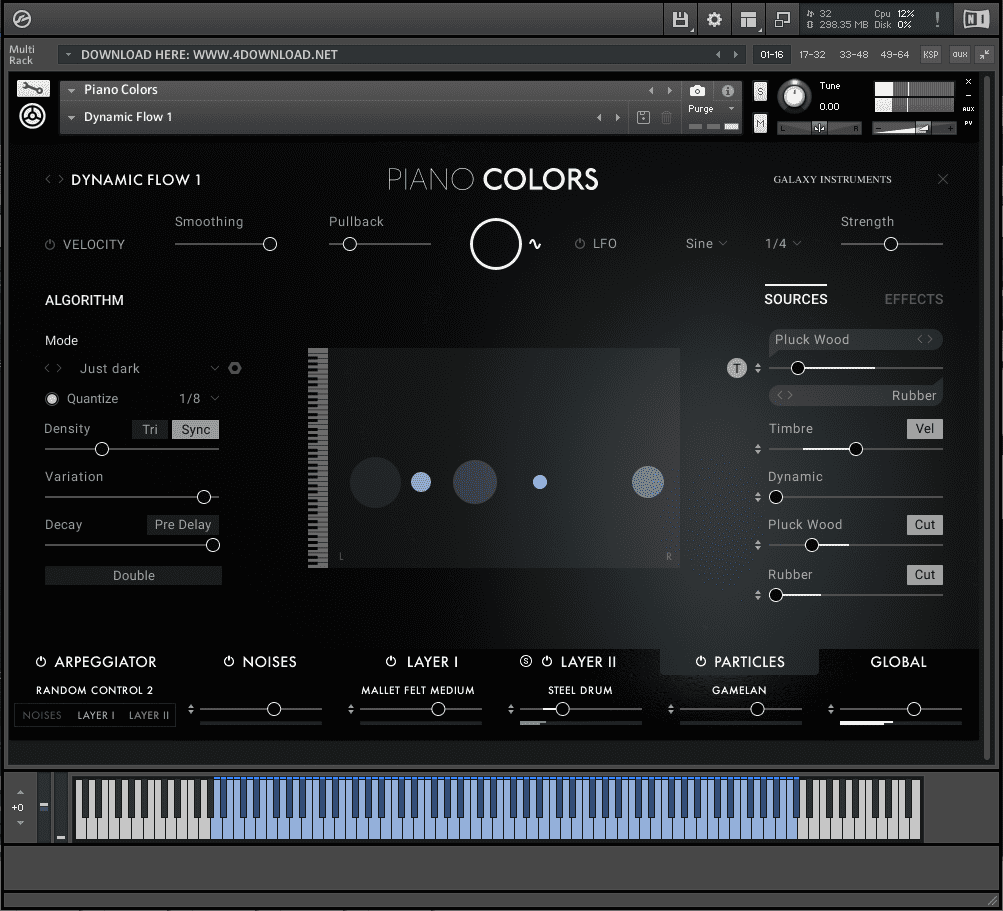The width and height of the screenshot is (1003, 911).
Task: Click the Double button
Action: coord(134,575)
